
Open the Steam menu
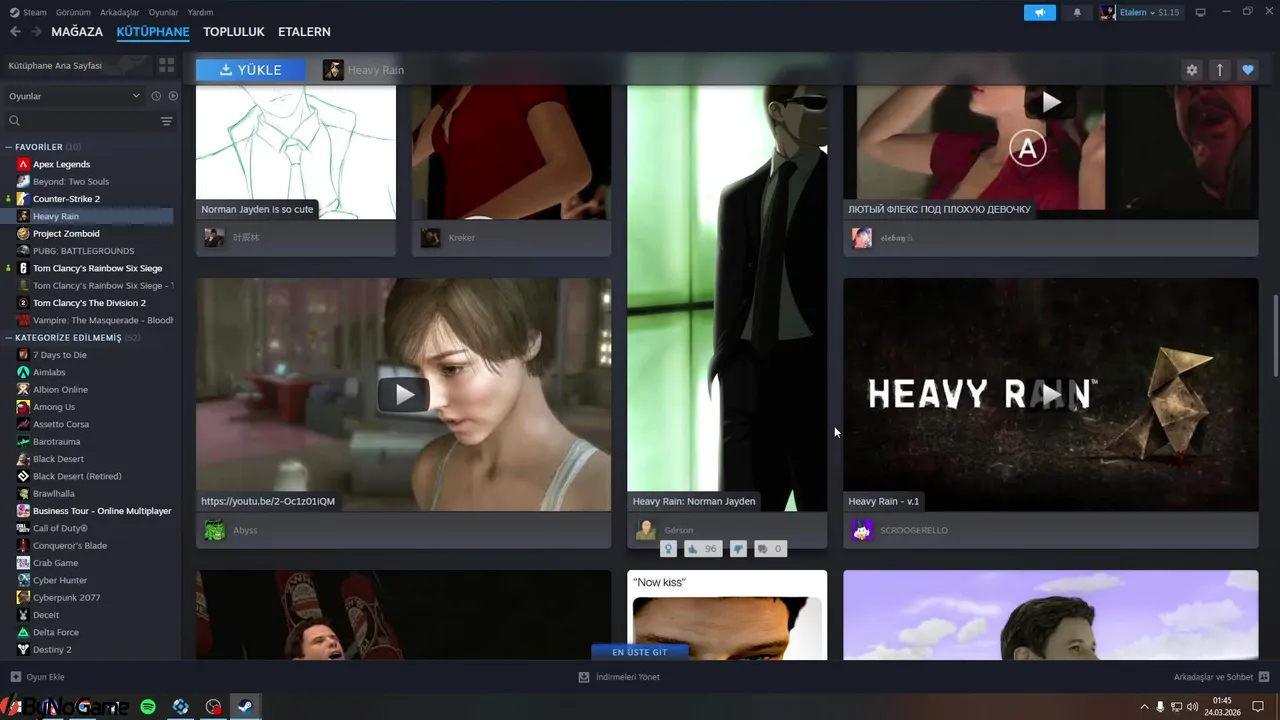tap(28, 12)
